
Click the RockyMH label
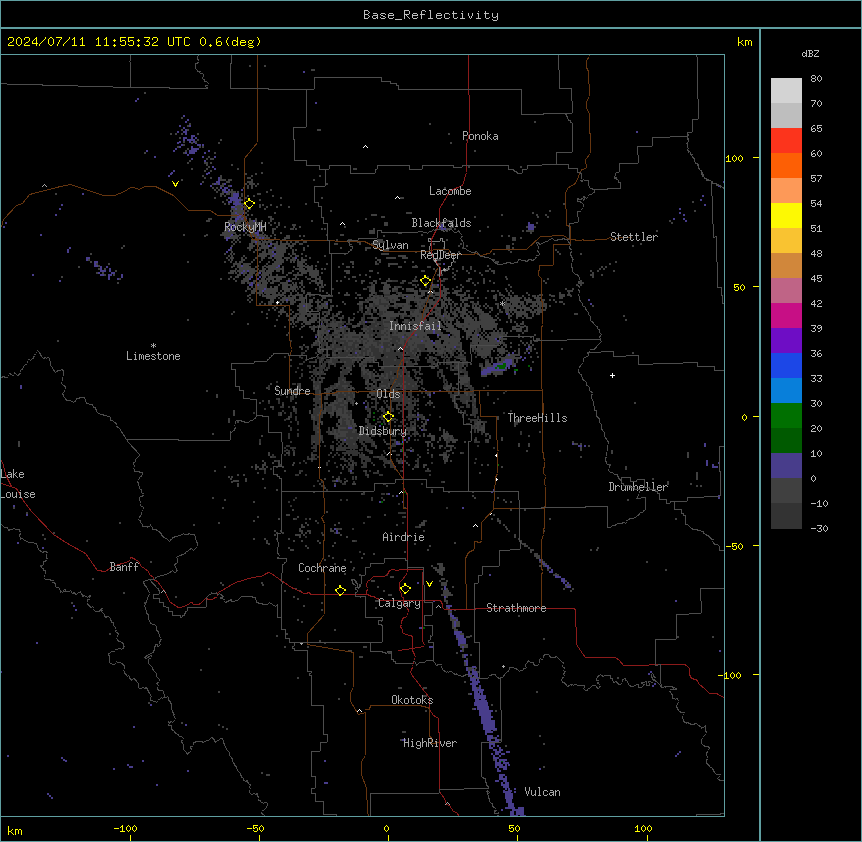[245, 227]
